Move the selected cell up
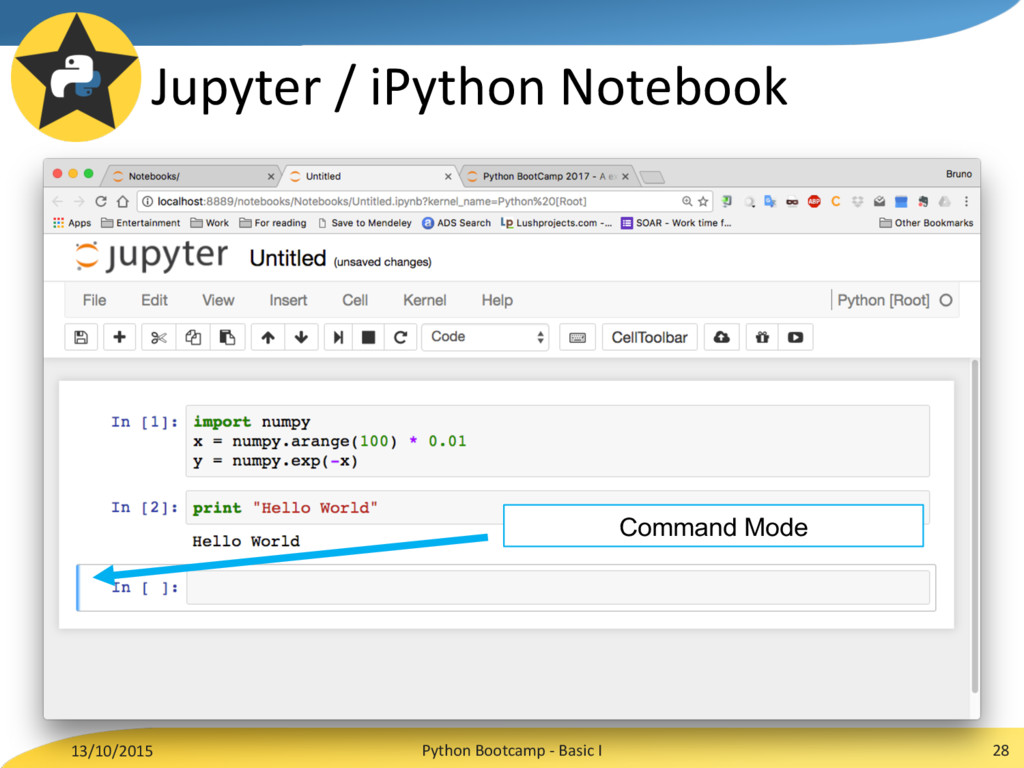The width and height of the screenshot is (1024, 768). pos(268,338)
